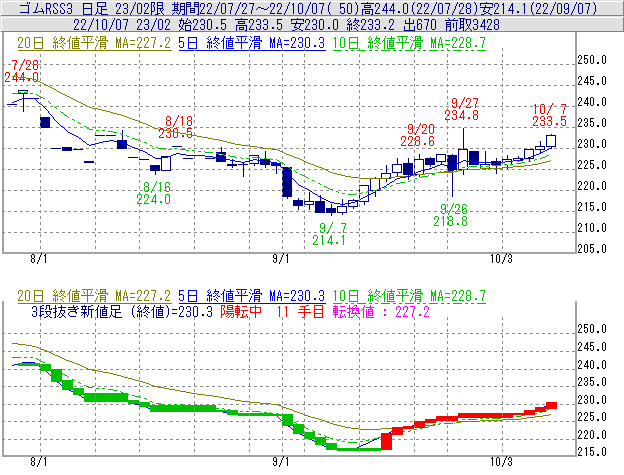This screenshot has height=475, width=624.
Task: Select upper chart 5日 終値平滑 MA=230.3 legend
Action: coord(252,43)
